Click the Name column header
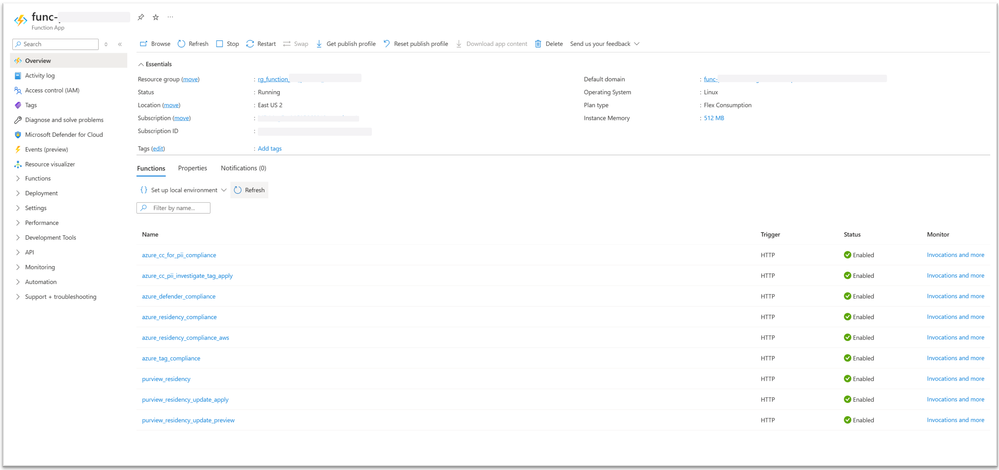 coord(150,234)
